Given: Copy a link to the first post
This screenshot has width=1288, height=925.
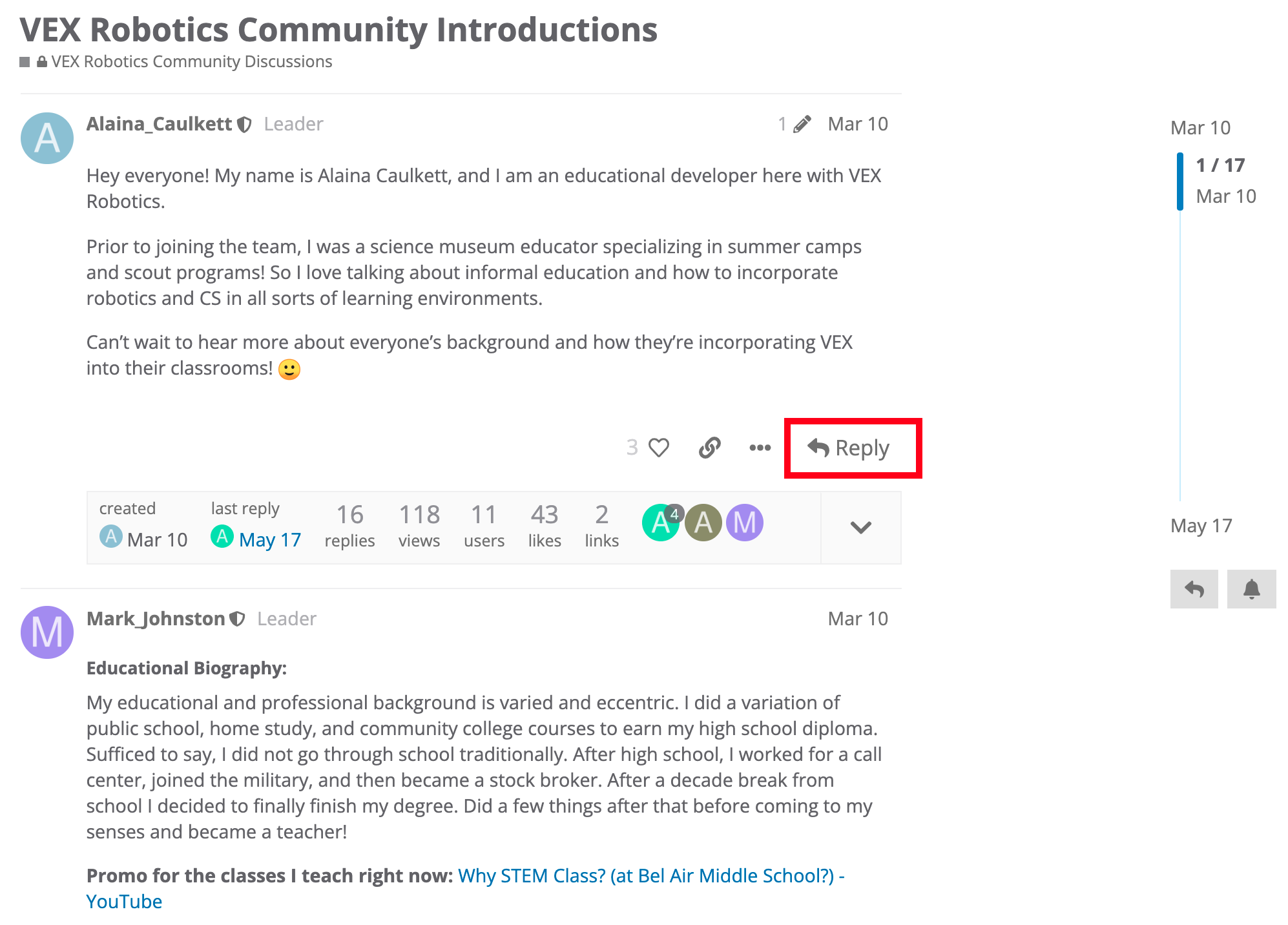Looking at the screenshot, I should click(x=709, y=447).
